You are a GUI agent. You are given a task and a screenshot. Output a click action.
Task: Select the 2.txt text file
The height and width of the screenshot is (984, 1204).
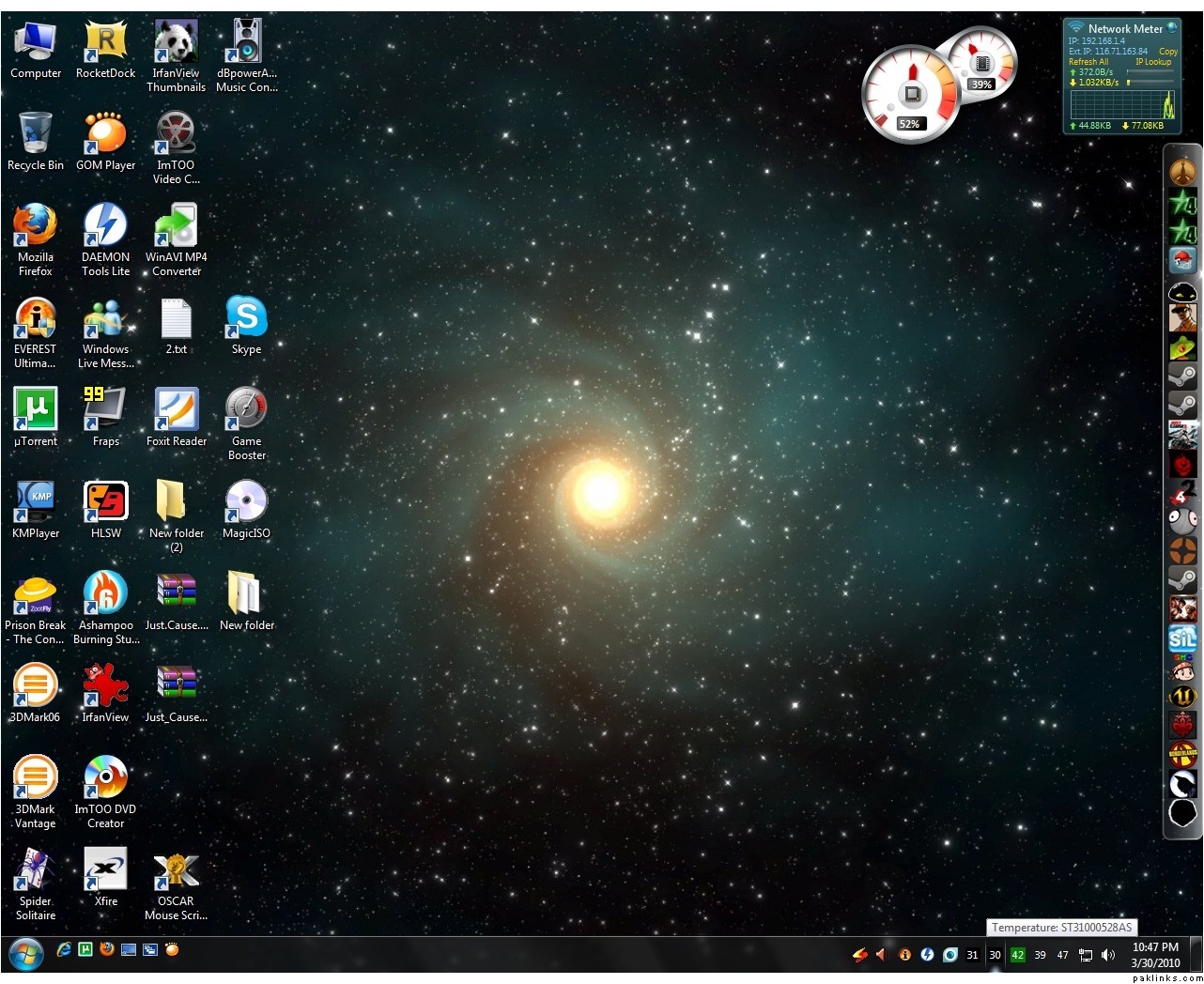(176, 318)
